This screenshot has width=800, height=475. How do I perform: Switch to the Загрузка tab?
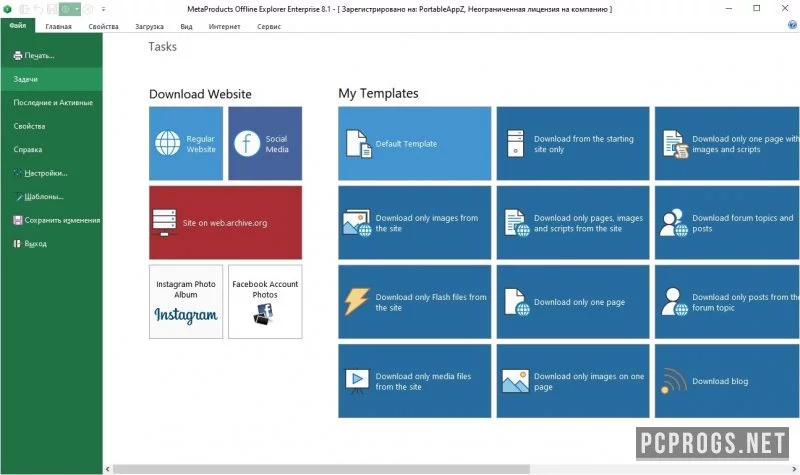click(x=149, y=27)
